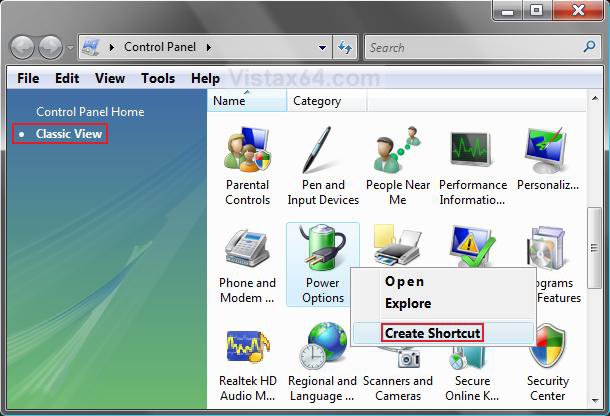The width and height of the screenshot is (610, 416).
Task: Open Regional and Language globe icon
Action: click(x=323, y=346)
